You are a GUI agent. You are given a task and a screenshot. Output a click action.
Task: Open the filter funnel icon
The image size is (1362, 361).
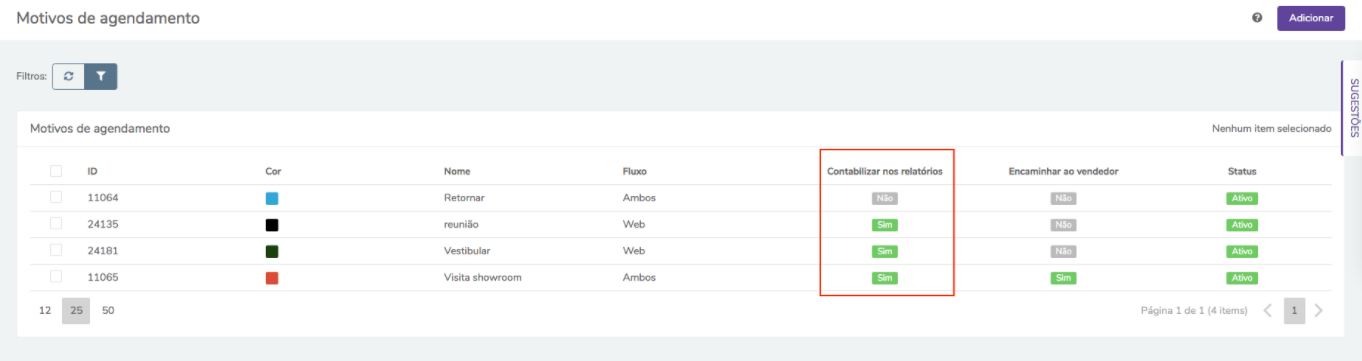(101, 76)
